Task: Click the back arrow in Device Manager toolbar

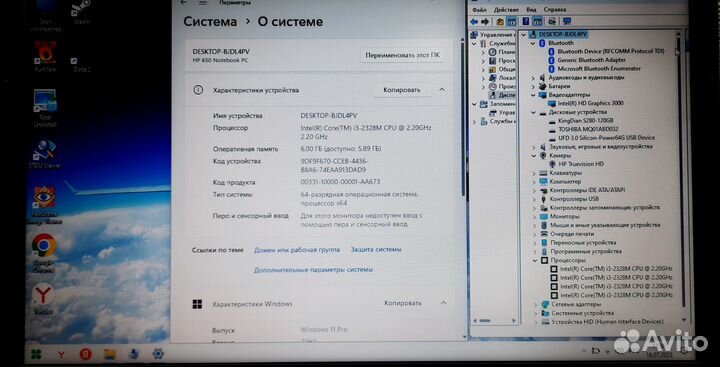Action: click(474, 22)
